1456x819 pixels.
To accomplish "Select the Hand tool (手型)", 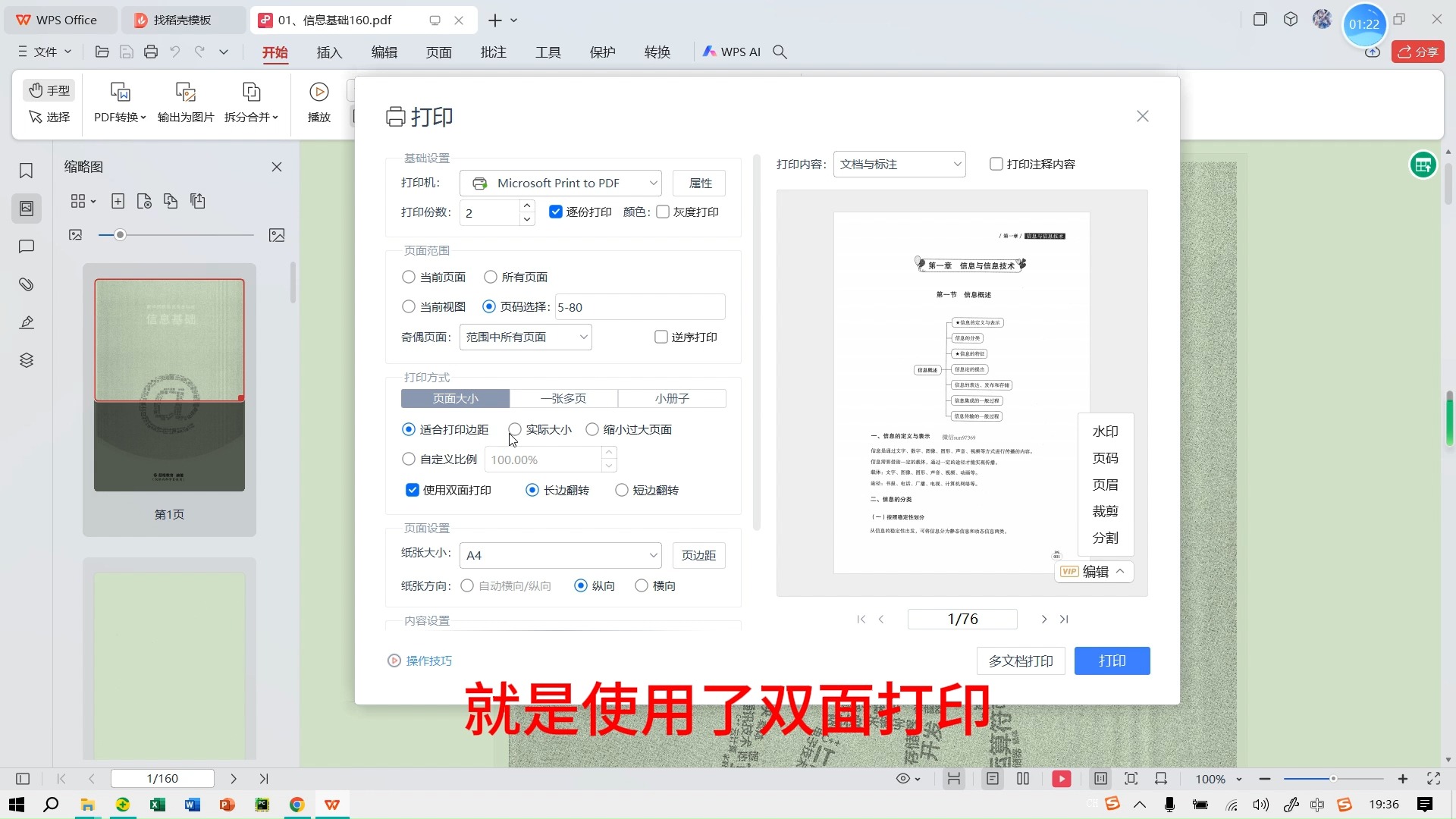I will [49, 90].
